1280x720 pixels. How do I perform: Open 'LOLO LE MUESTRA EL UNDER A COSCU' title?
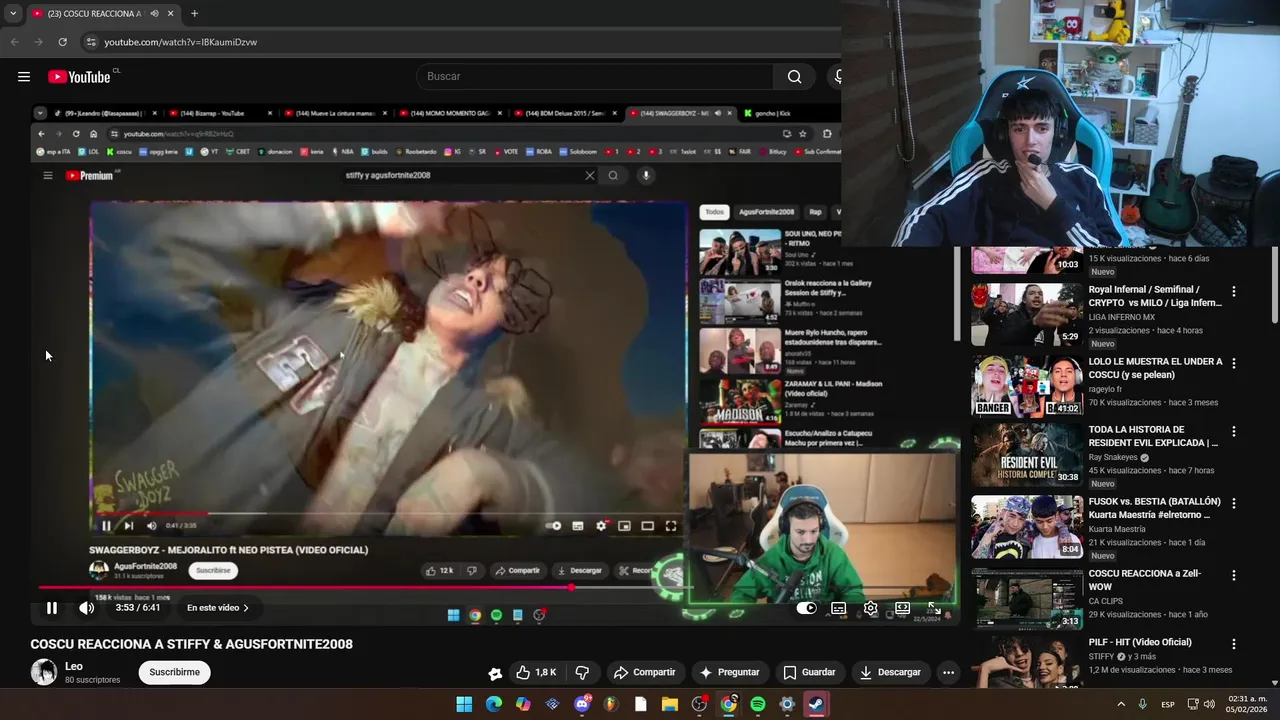pyautogui.click(x=1155, y=368)
